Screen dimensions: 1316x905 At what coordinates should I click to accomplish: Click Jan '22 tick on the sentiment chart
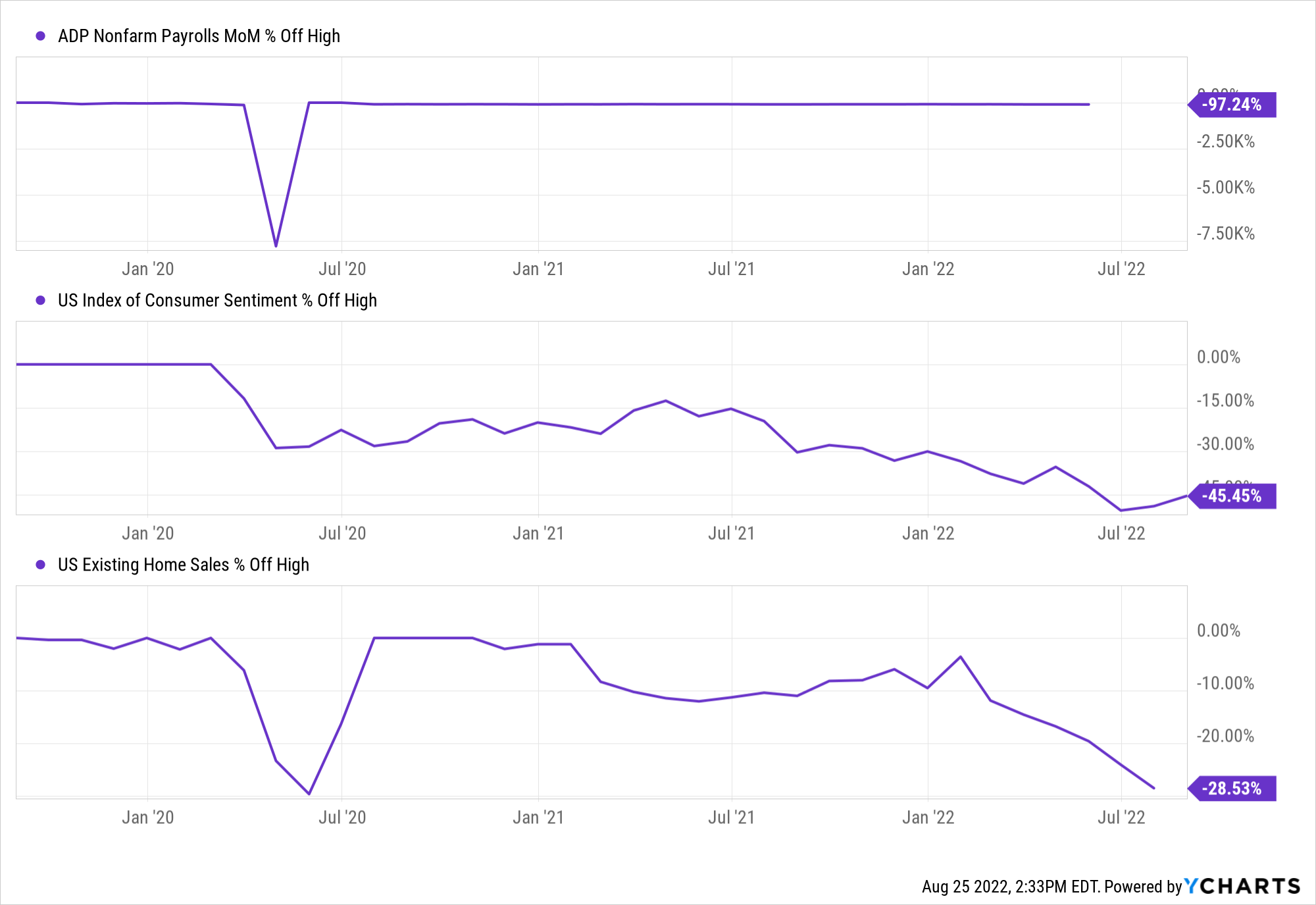click(x=928, y=533)
